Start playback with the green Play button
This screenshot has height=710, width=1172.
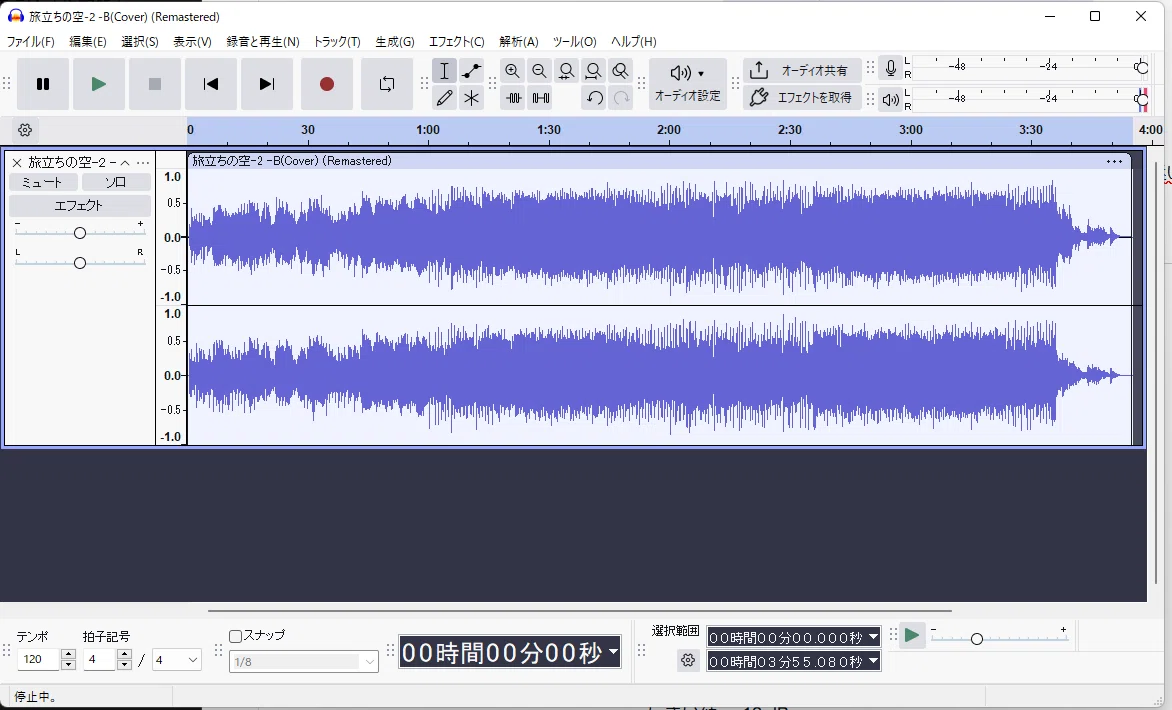pyautogui.click(x=99, y=84)
